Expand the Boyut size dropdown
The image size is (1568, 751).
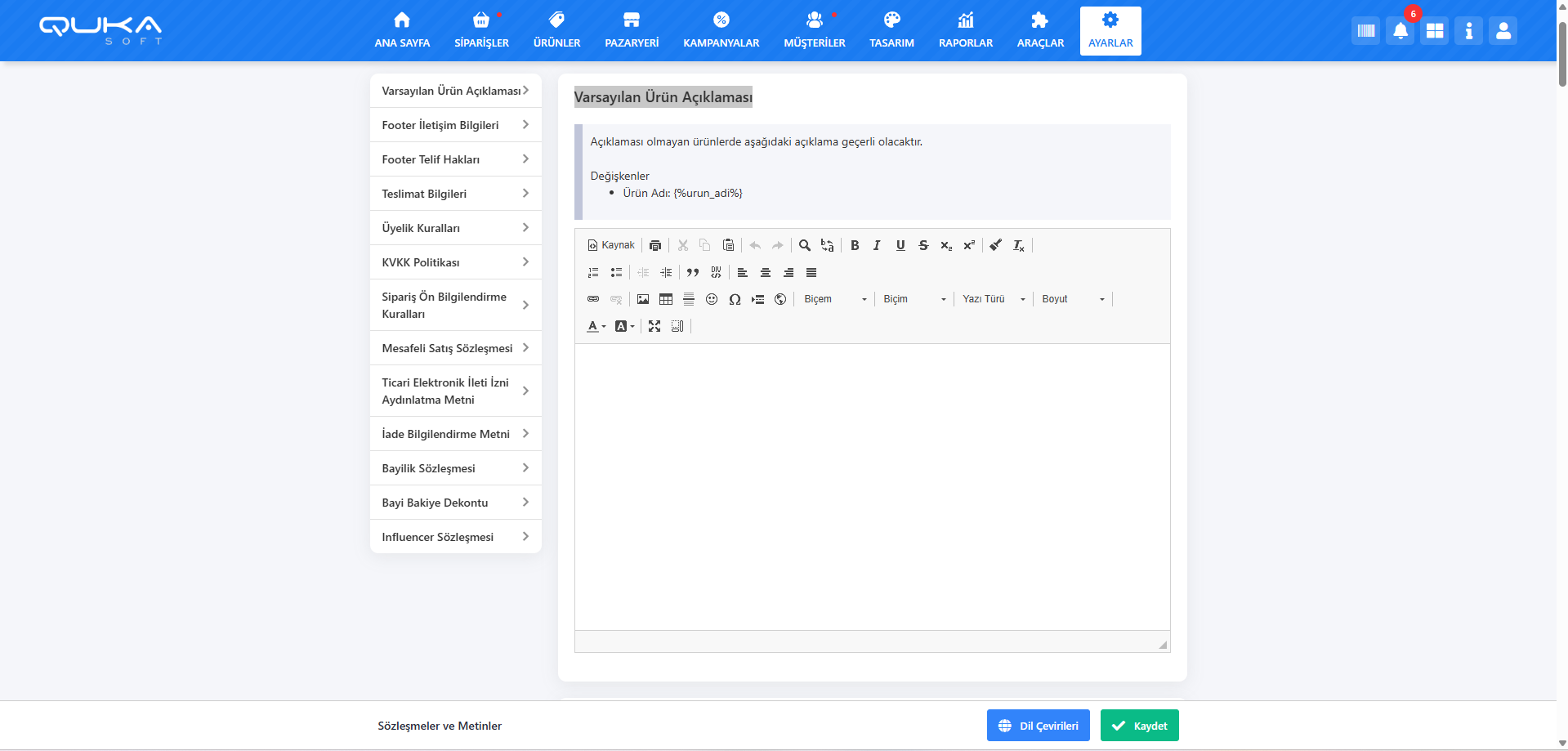coord(1072,299)
